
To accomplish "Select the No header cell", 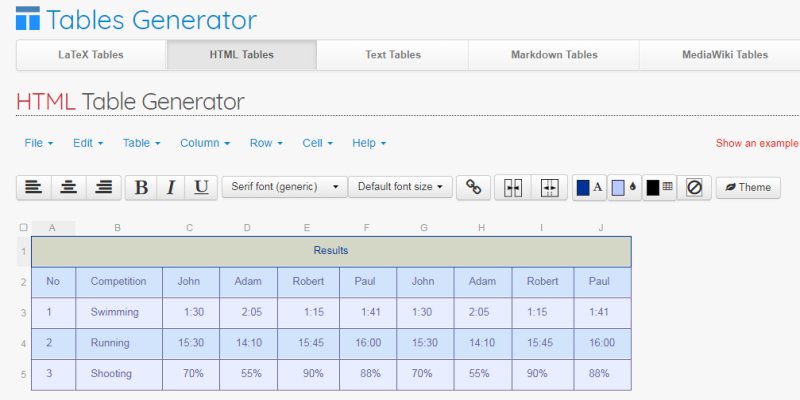I will [x=54, y=282].
